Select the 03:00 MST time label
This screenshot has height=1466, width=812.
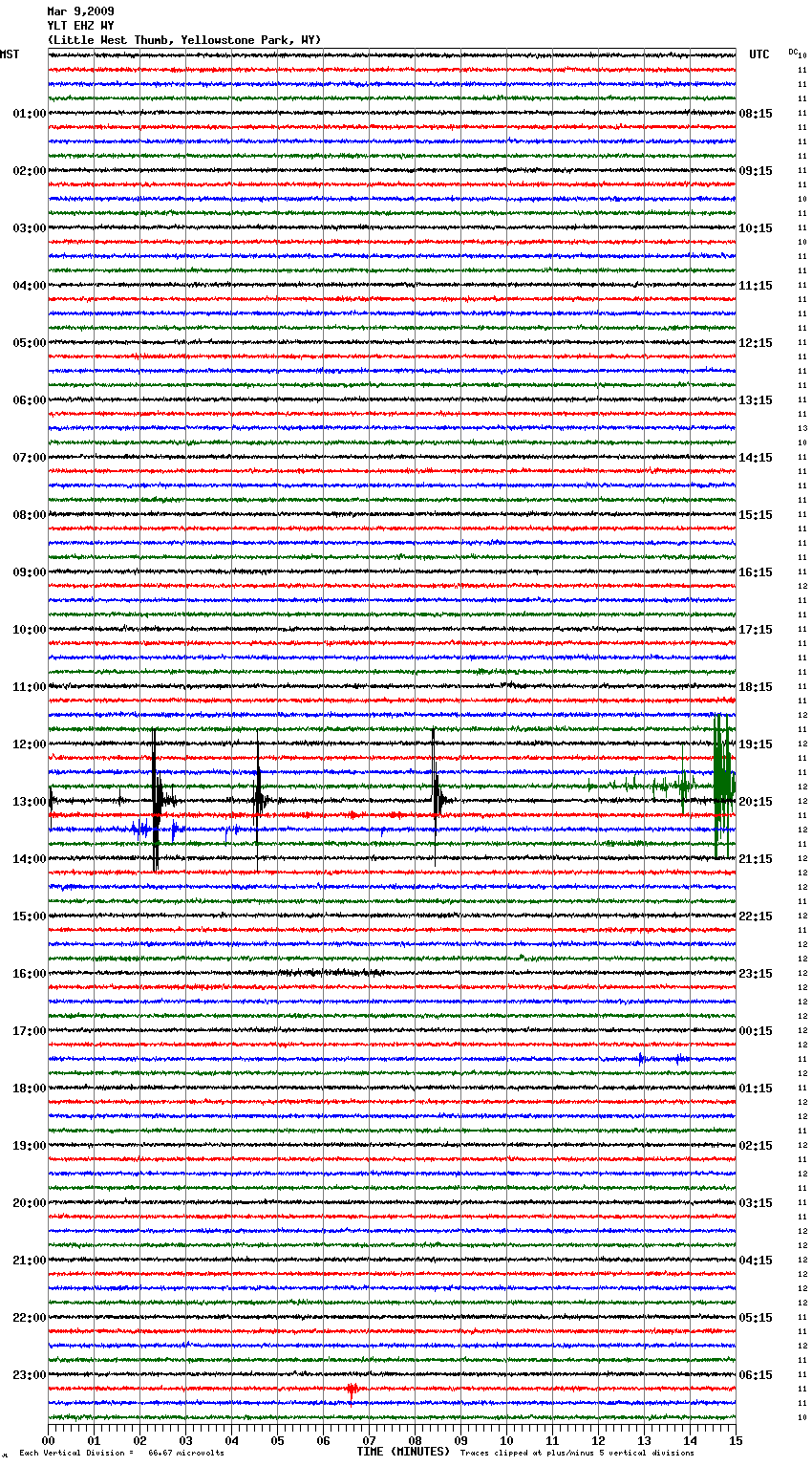point(30,228)
